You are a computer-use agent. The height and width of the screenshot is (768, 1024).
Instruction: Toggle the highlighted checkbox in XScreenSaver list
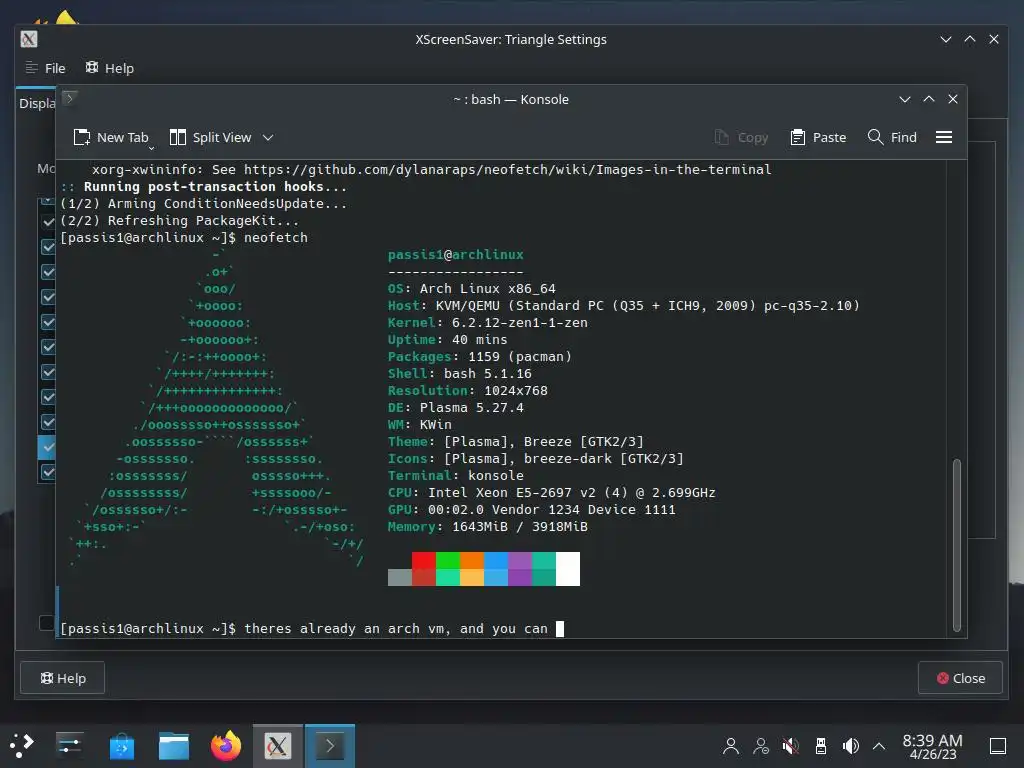point(48,447)
